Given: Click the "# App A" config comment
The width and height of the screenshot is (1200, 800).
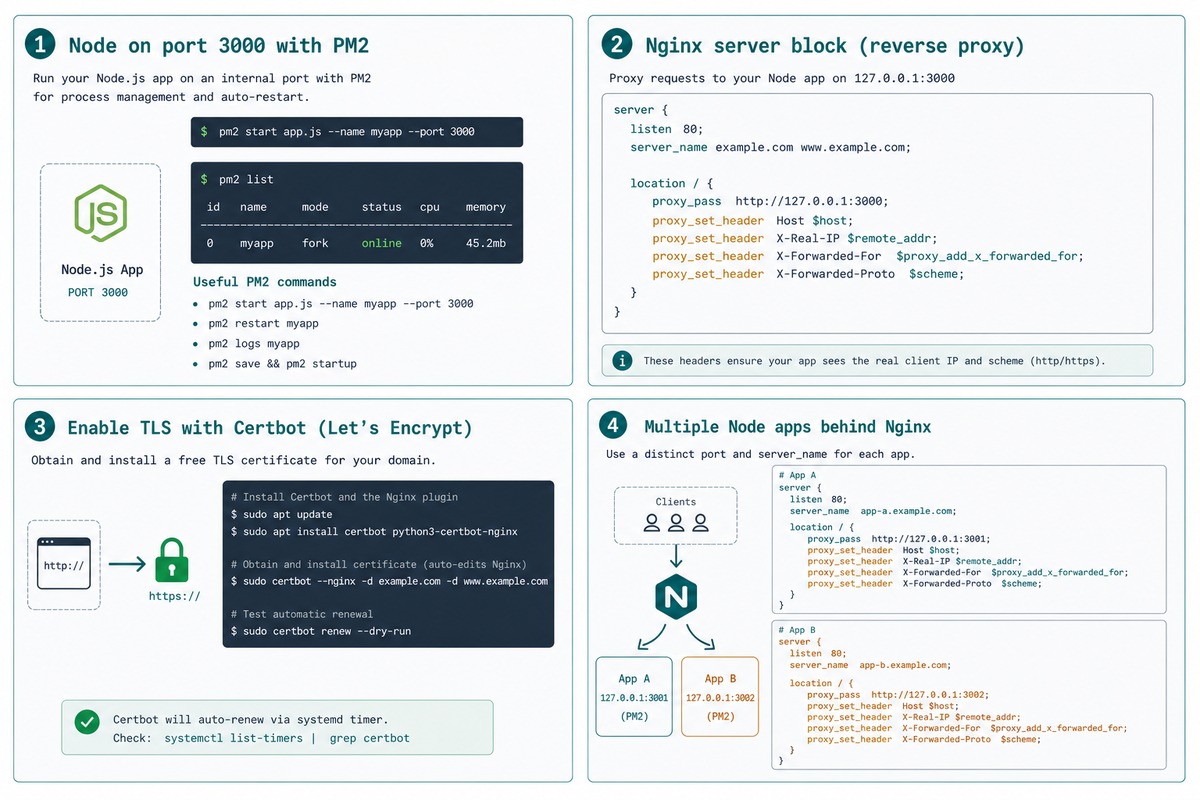Looking at the screenshot, I should (797, 475).
